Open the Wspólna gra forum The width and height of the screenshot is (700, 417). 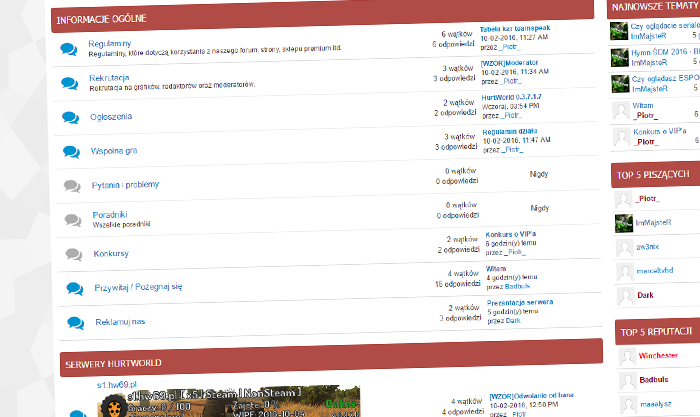114,151
